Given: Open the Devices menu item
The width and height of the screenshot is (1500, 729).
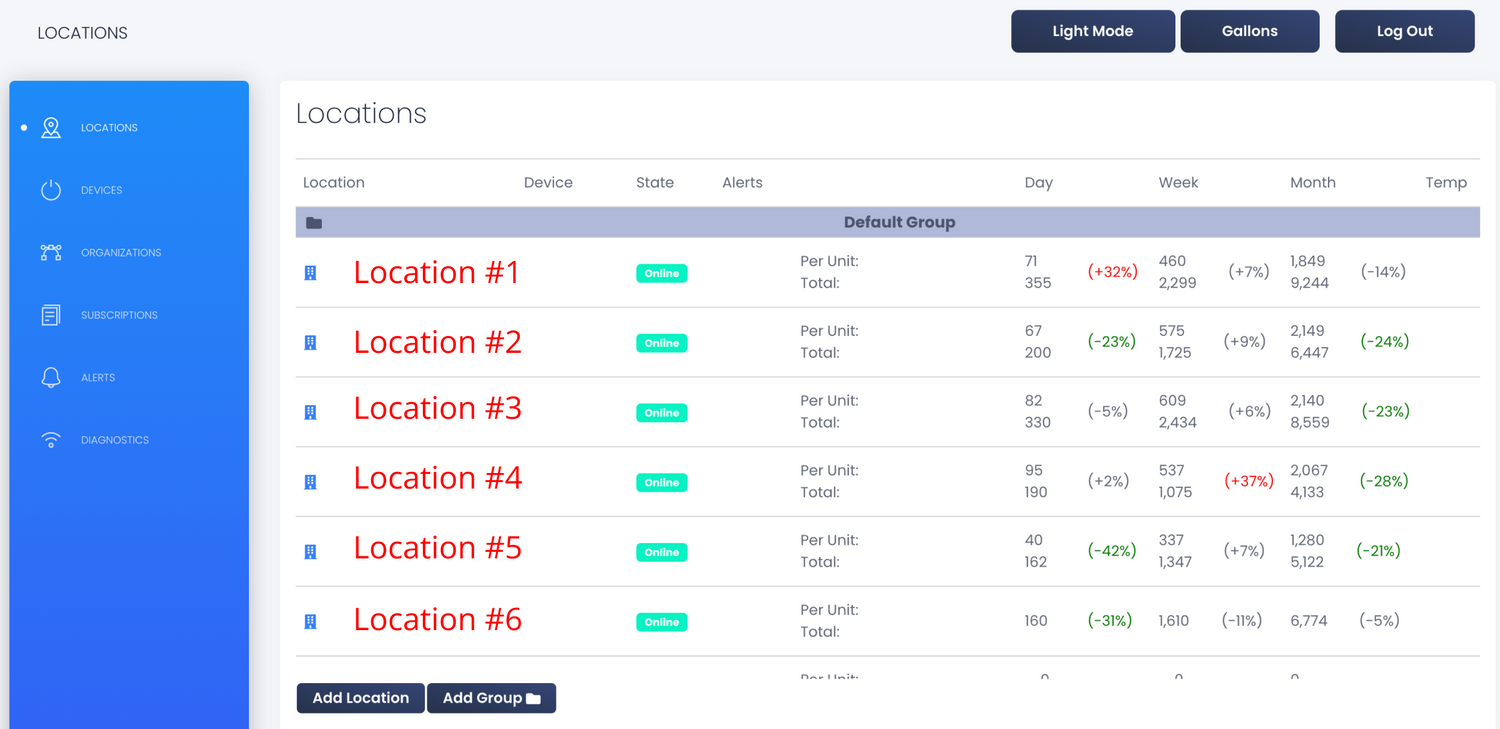Looking at the screenshot, I should click(x=102, y=190).
